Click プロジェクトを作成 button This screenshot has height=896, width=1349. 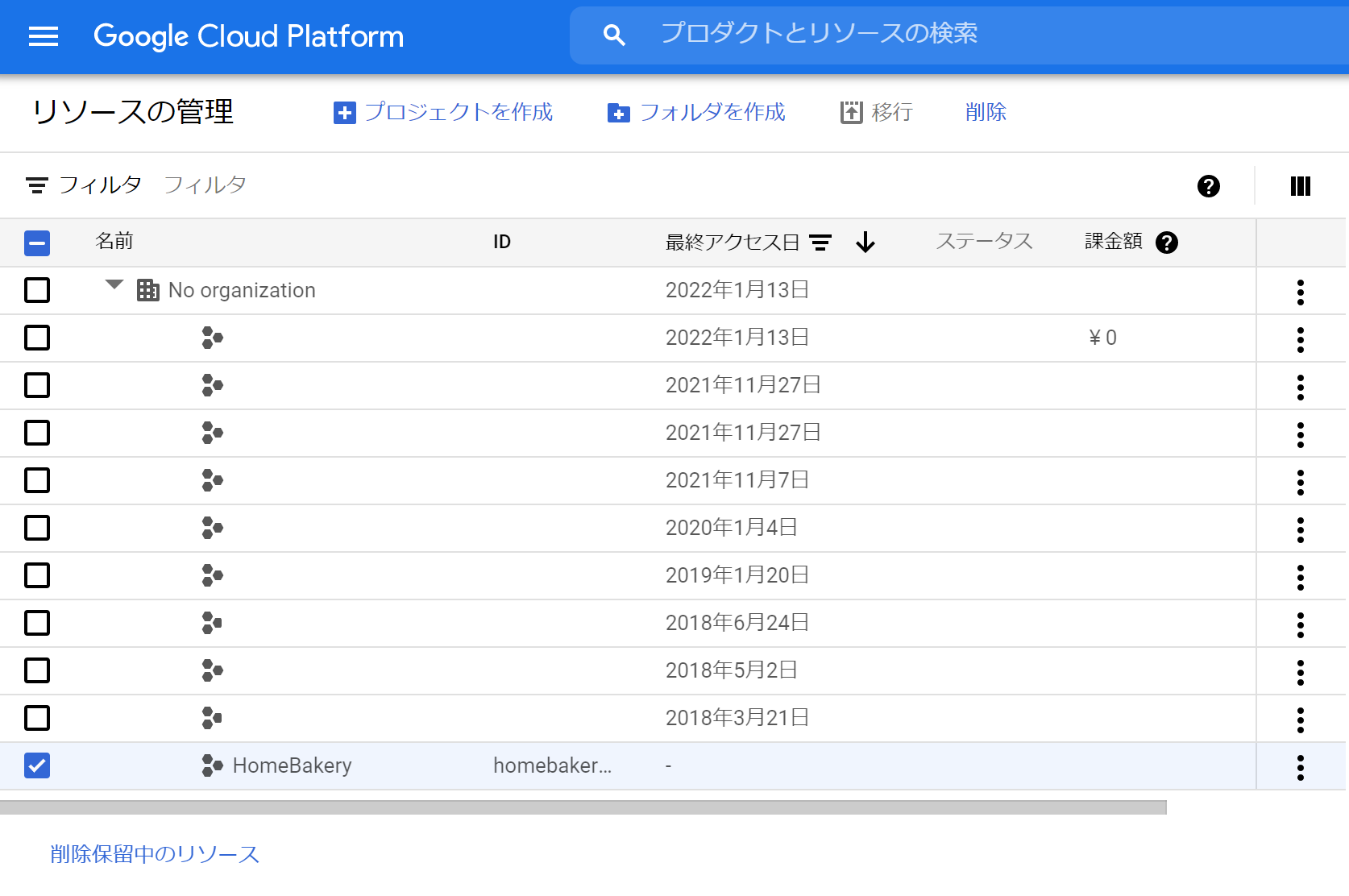click(x=443, y=113)
